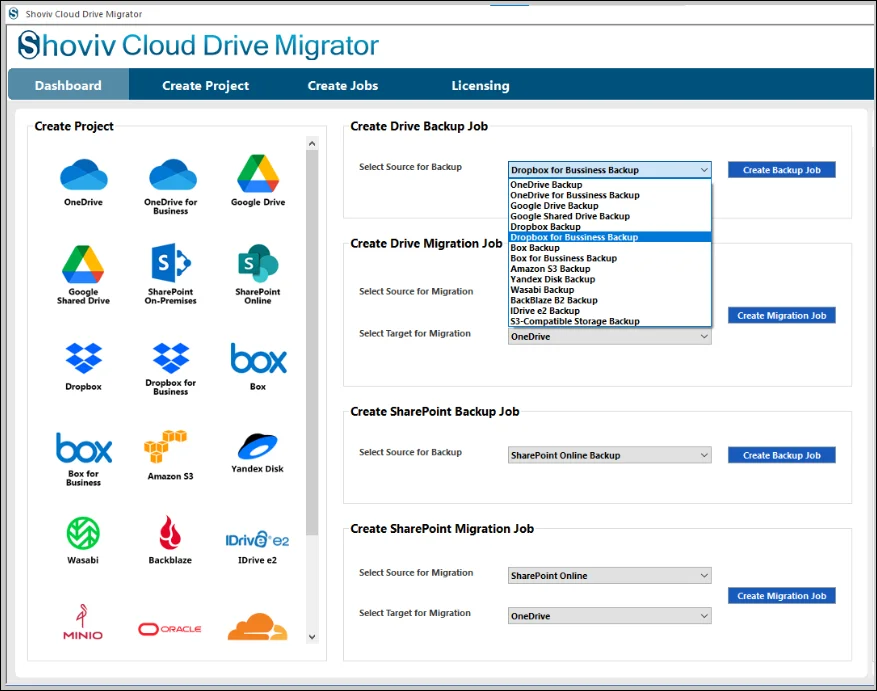Viewport: 877px width, 691px height.
Task: Choose Dropbox for Business icon
Action: click(x=171, y=358)
